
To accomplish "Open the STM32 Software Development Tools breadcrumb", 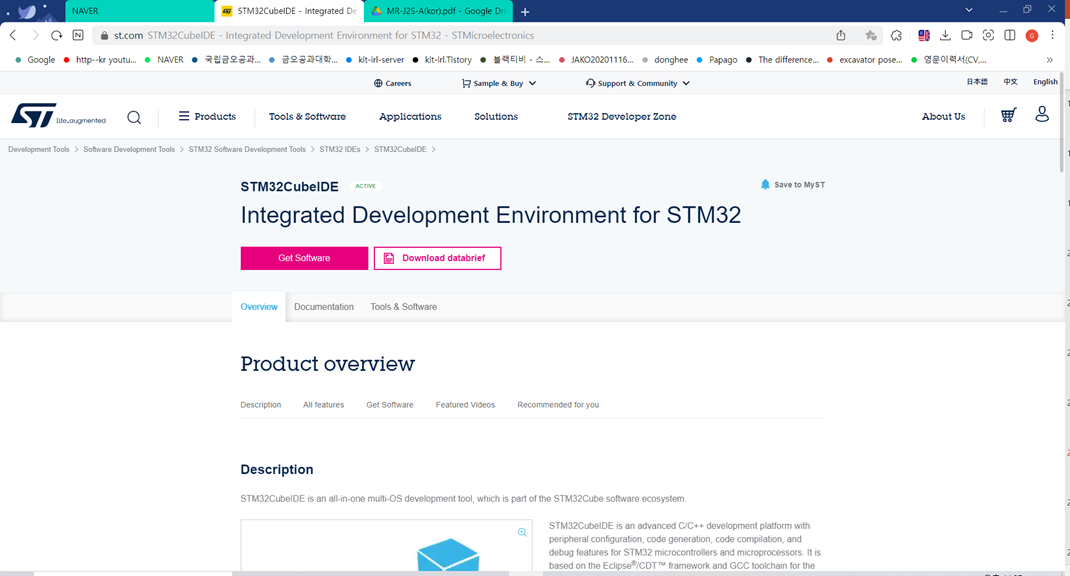I will click(247, 149).
